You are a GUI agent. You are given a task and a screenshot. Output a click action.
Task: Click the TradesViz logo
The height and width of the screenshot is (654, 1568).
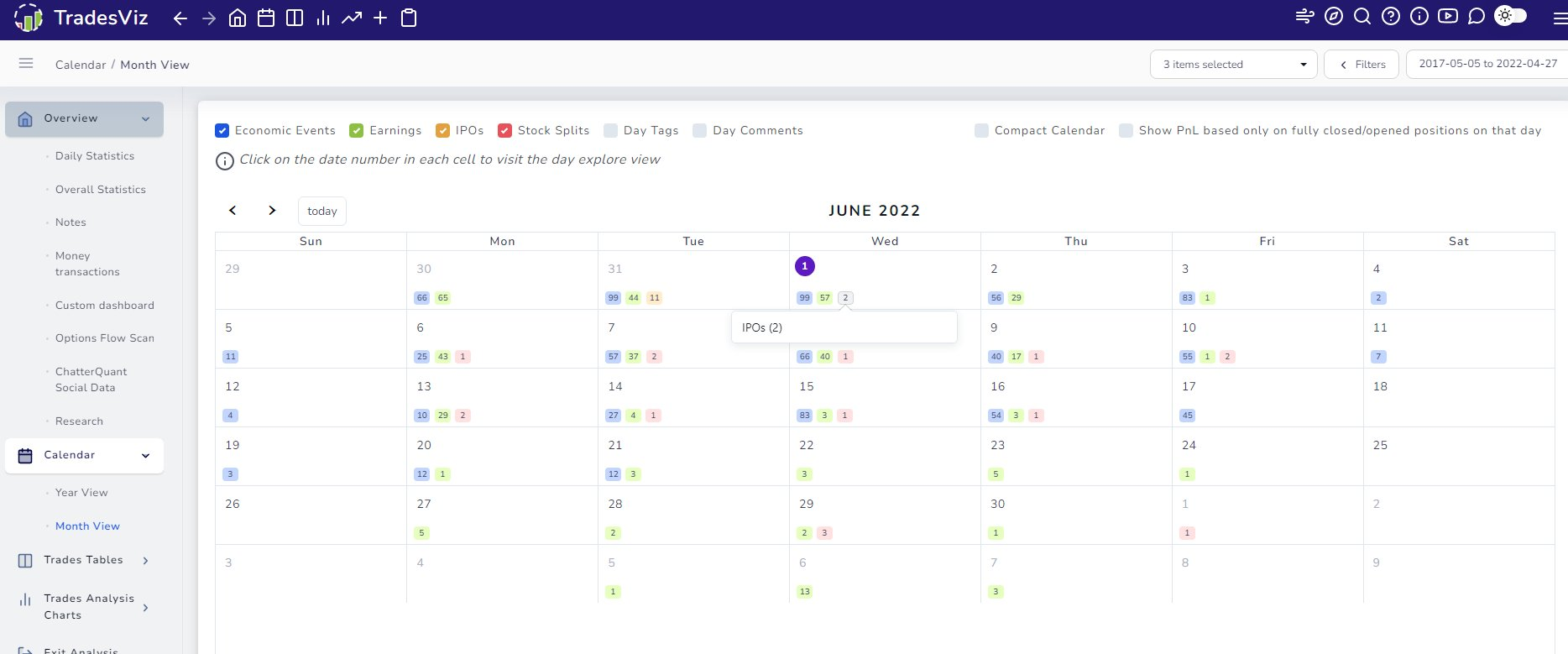[81, 18]
